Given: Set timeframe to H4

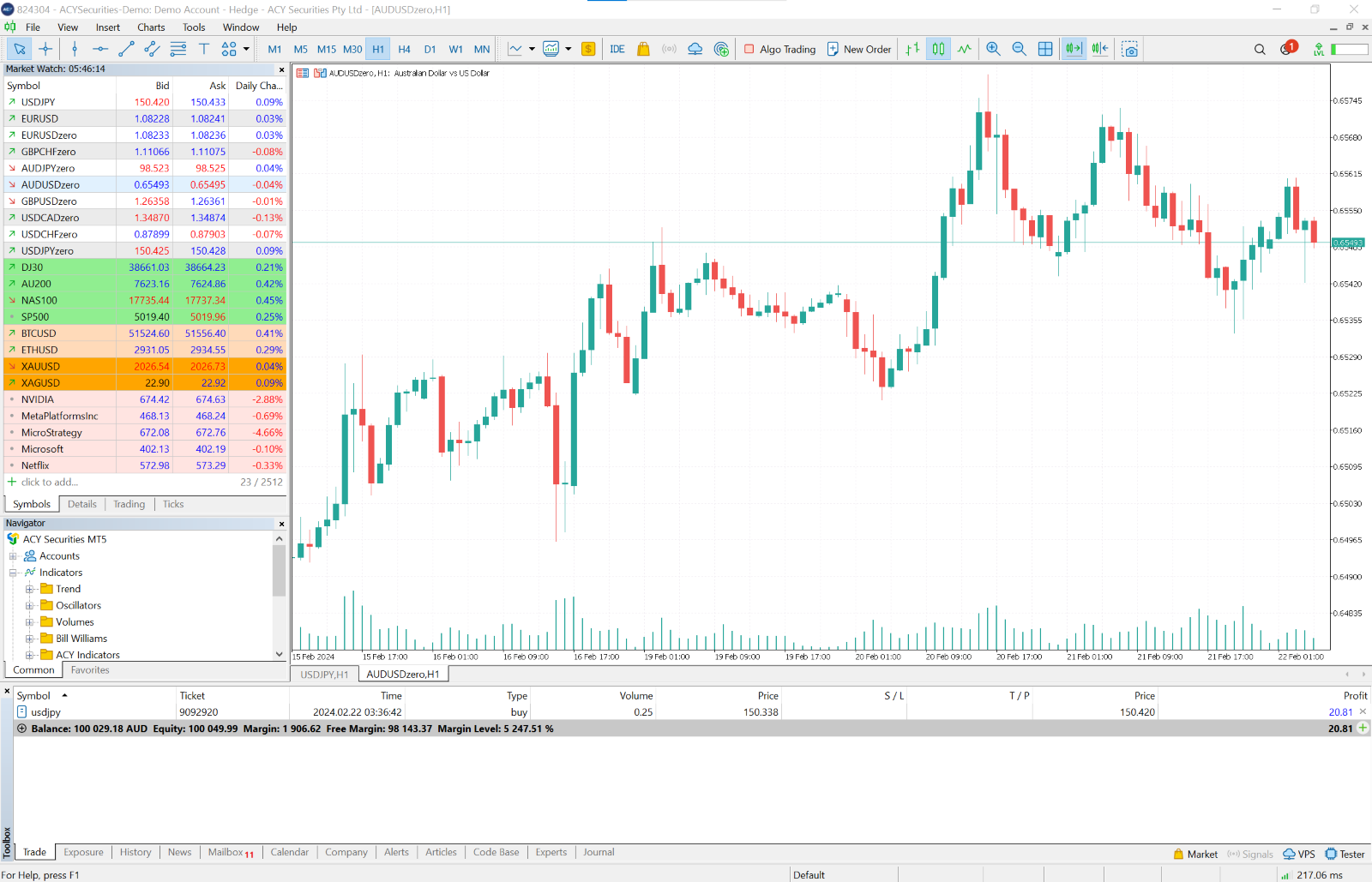Looking at the screenshot, I should tap(404, 49).
